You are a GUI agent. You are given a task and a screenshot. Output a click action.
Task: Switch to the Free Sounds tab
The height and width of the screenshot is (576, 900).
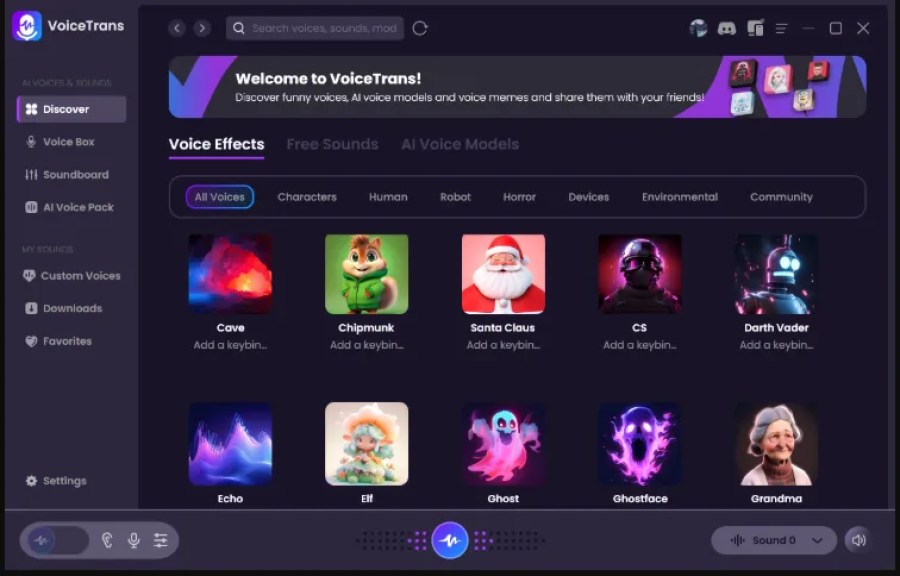tap(332, 144)
